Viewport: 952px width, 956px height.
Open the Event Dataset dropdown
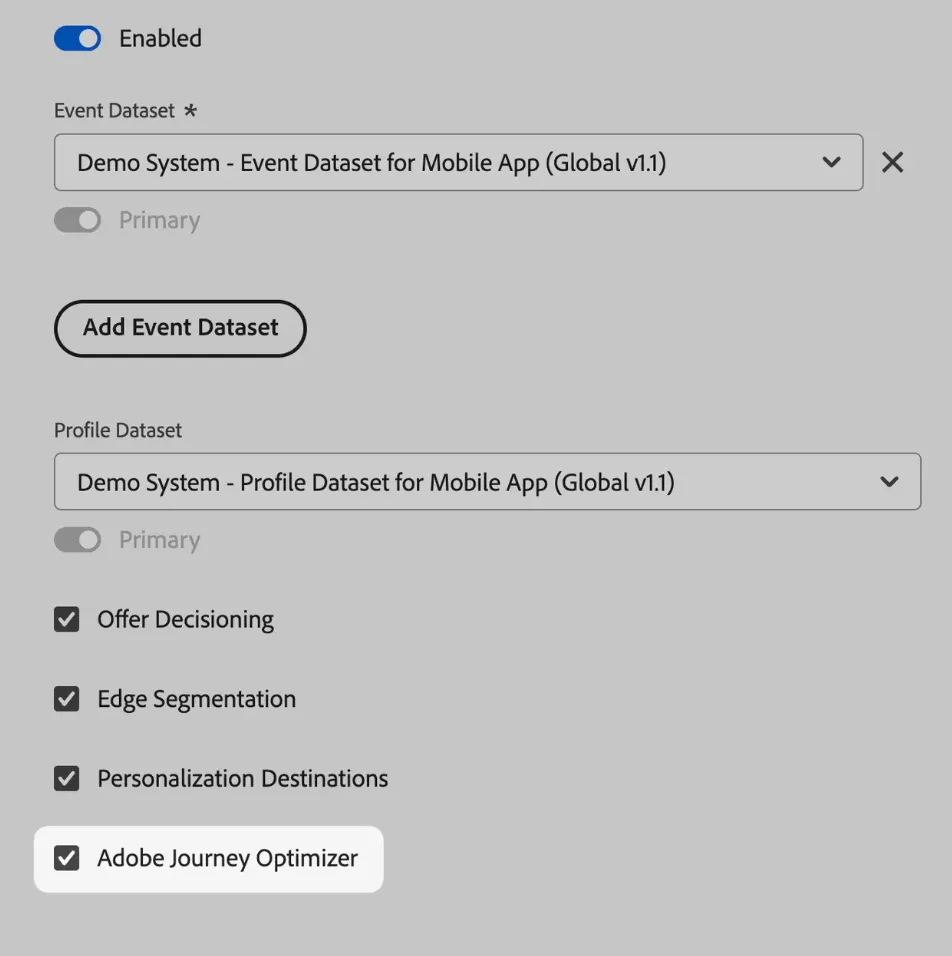(459, 162)
